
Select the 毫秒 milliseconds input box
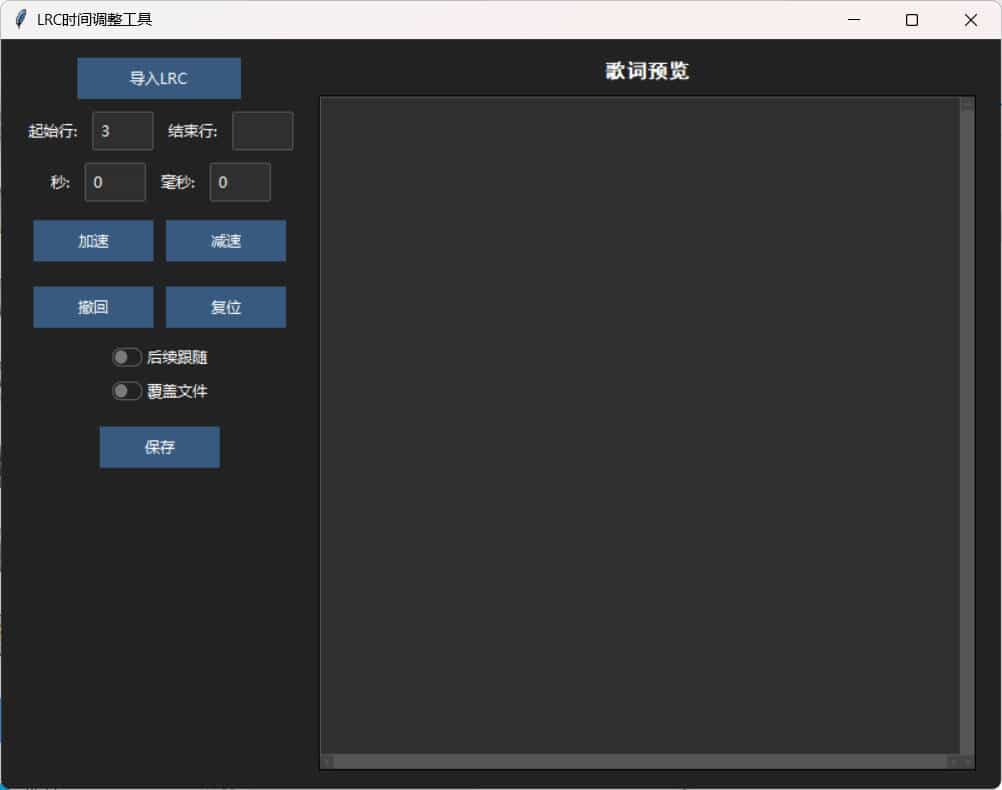tap(240, 182)
